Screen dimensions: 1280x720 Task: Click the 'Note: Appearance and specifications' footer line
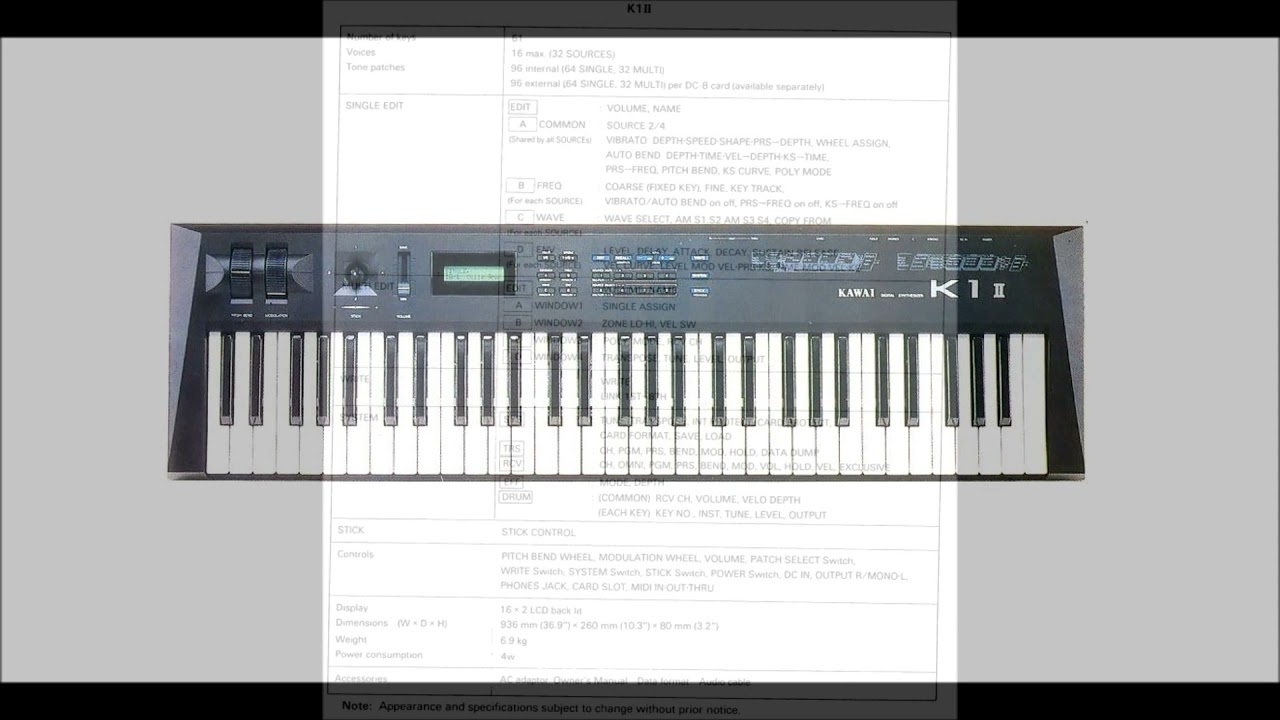pos(540,707)
